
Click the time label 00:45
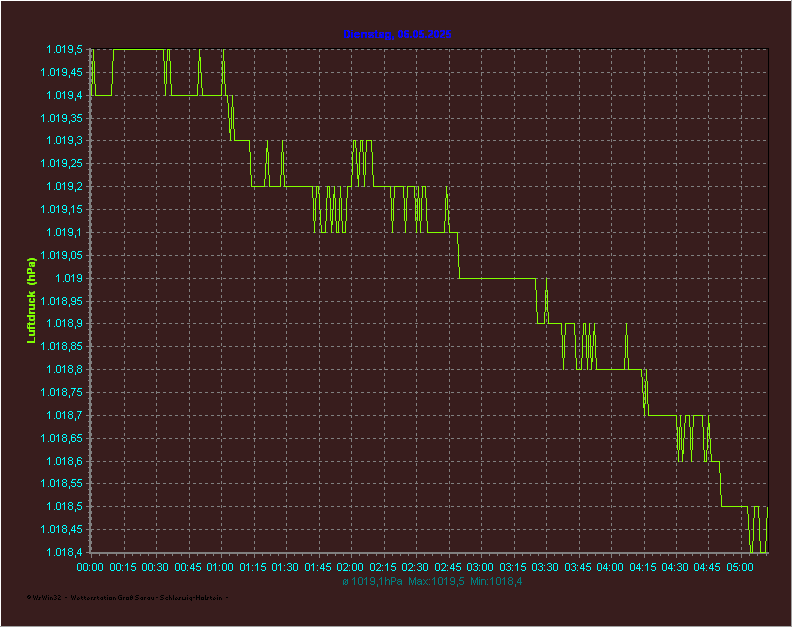[188, 567]
